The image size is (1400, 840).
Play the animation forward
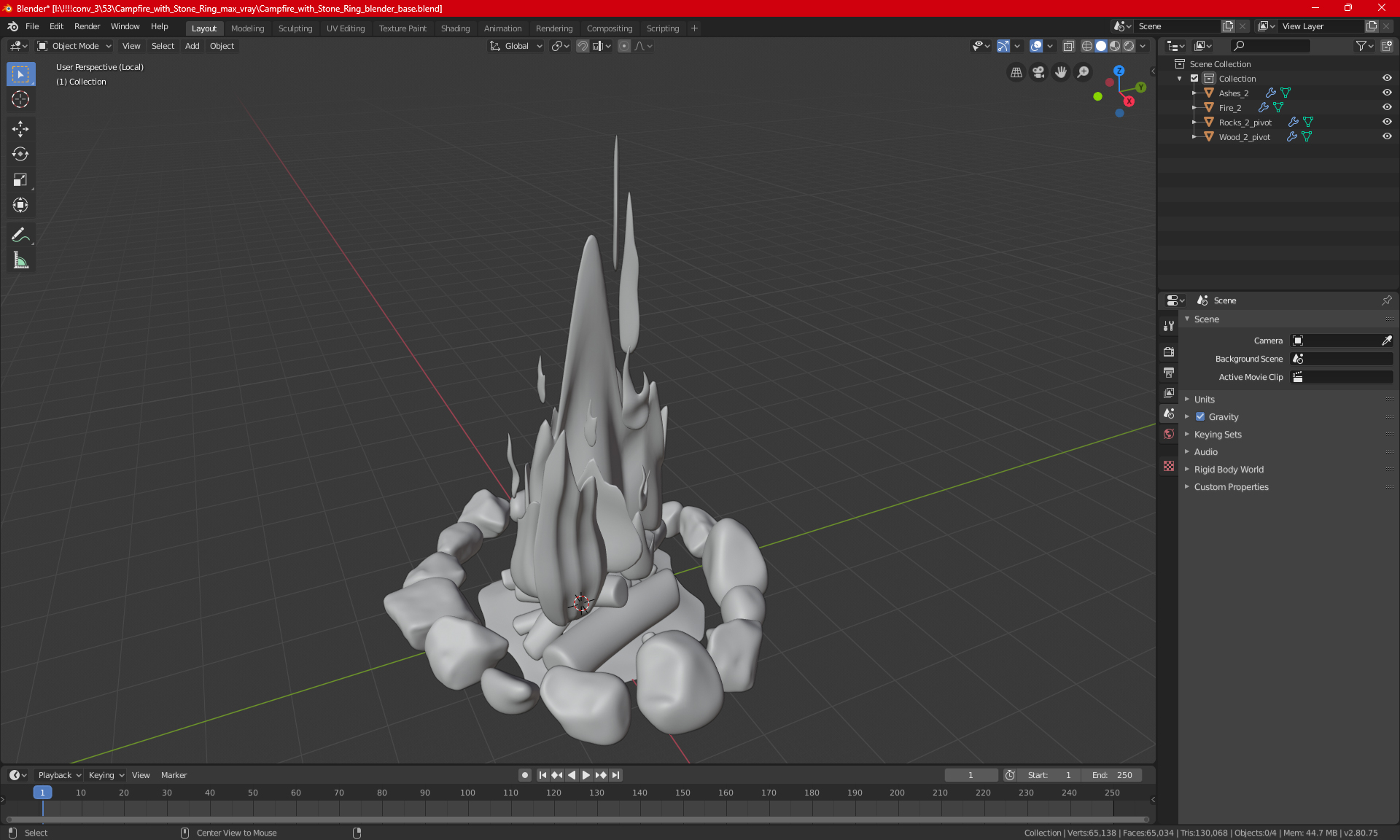(x=586, y=775)
